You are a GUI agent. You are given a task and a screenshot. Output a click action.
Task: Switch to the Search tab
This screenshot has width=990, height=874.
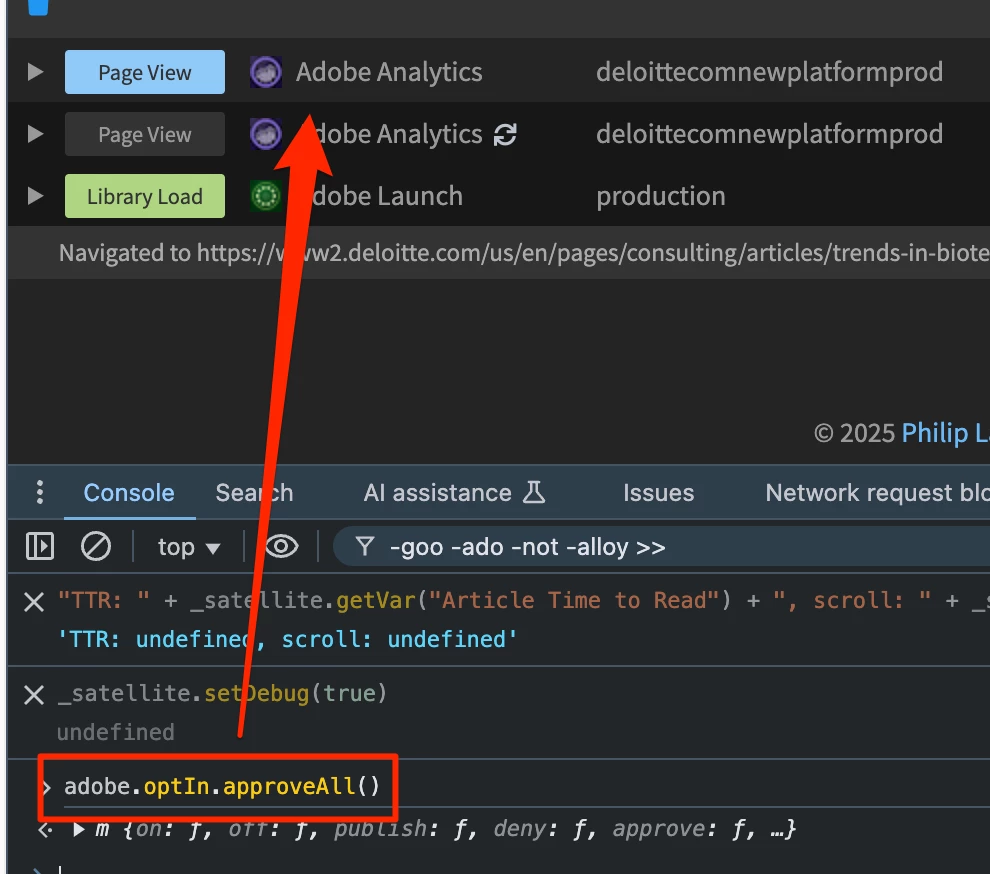[x=254, y=493]
